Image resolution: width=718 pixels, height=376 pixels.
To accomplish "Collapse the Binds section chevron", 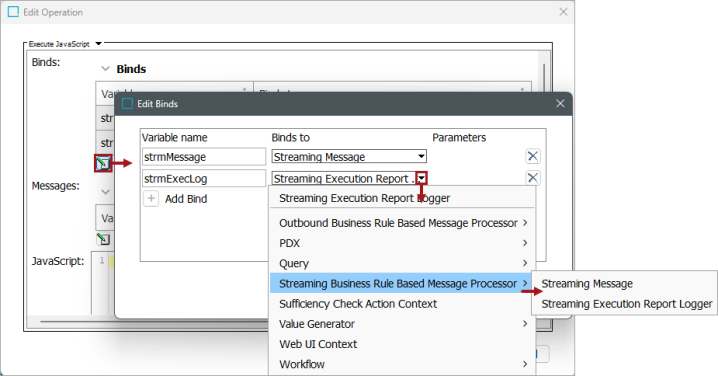I will [105, 69].
